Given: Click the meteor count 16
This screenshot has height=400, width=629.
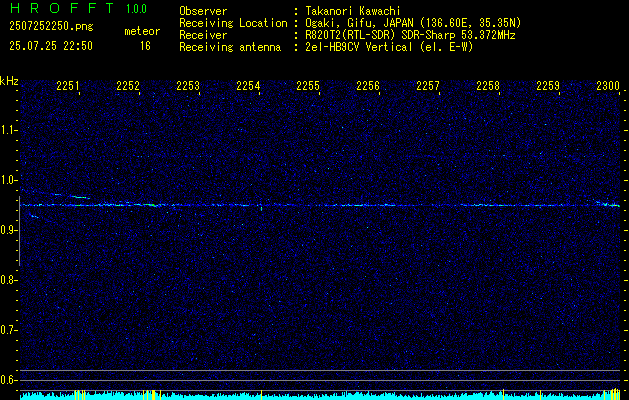Looking at the screenshot, I should tap(145, 46).
